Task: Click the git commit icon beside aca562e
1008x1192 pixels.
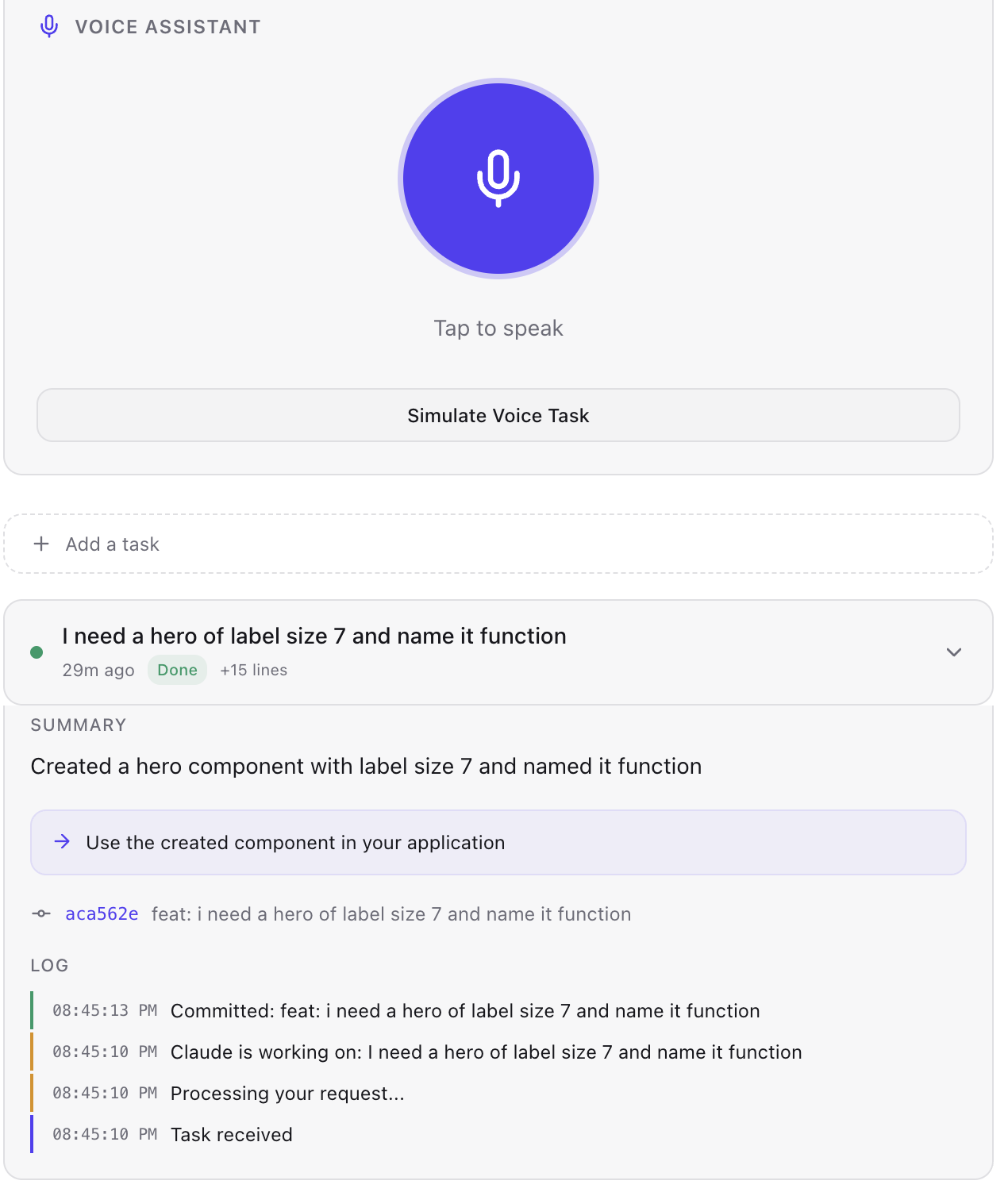Action: point(41,913)
